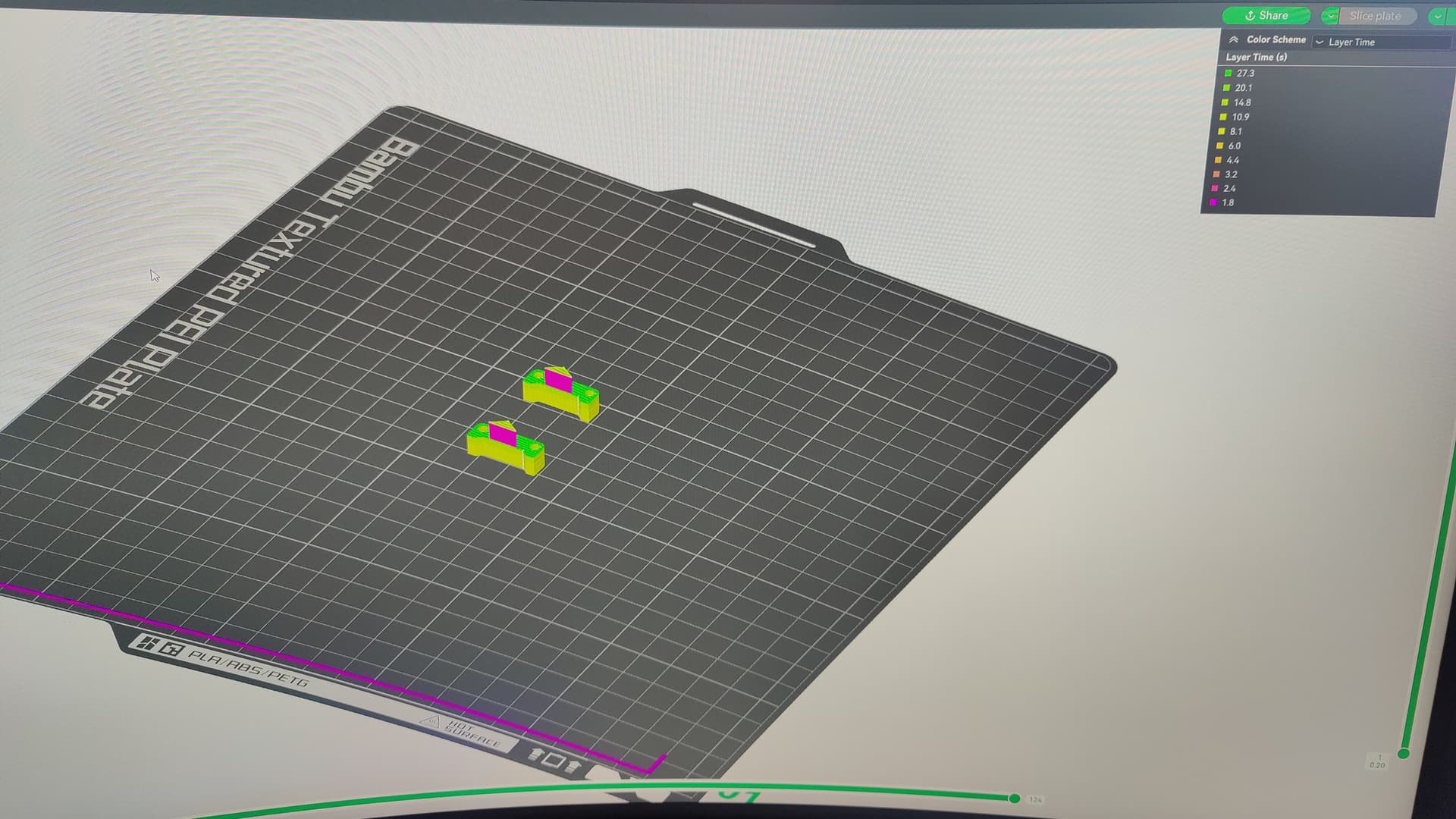Open the dropdown arrow beside Slice plate
This screenshot has width=1456, height=819.
(x=1330, y=16)
